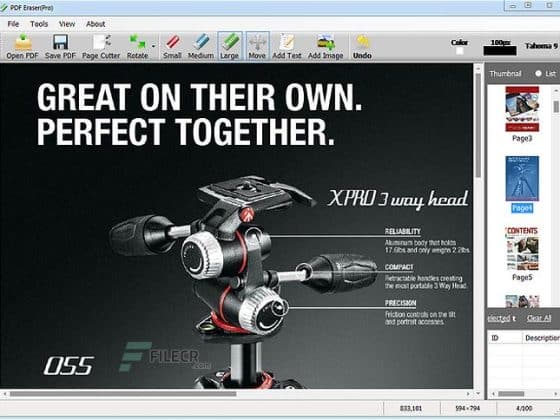Open the View menu
Screen dimensions: 560x420
click(x=67, y=24)
